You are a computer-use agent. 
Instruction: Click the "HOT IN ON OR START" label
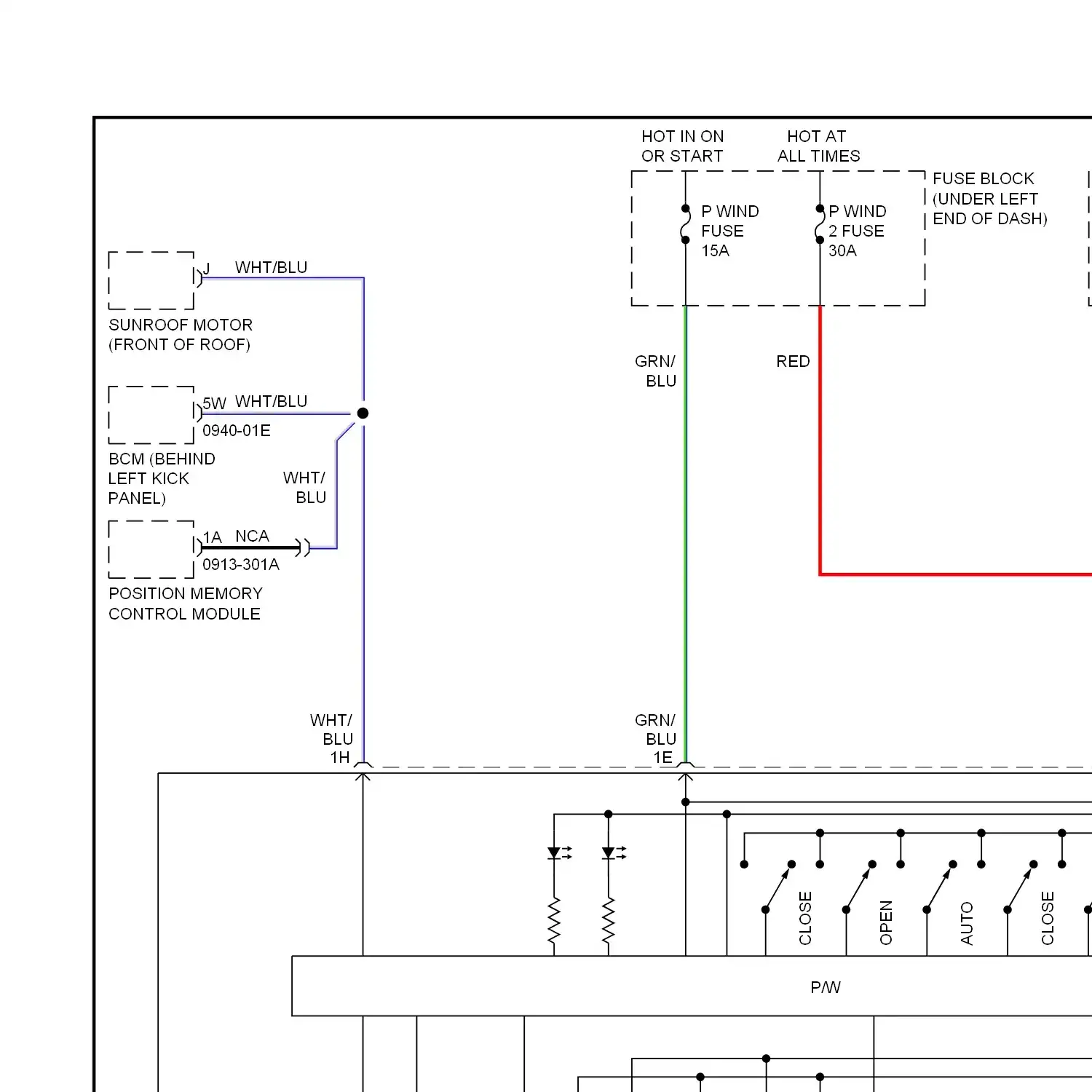pos(682,146)
